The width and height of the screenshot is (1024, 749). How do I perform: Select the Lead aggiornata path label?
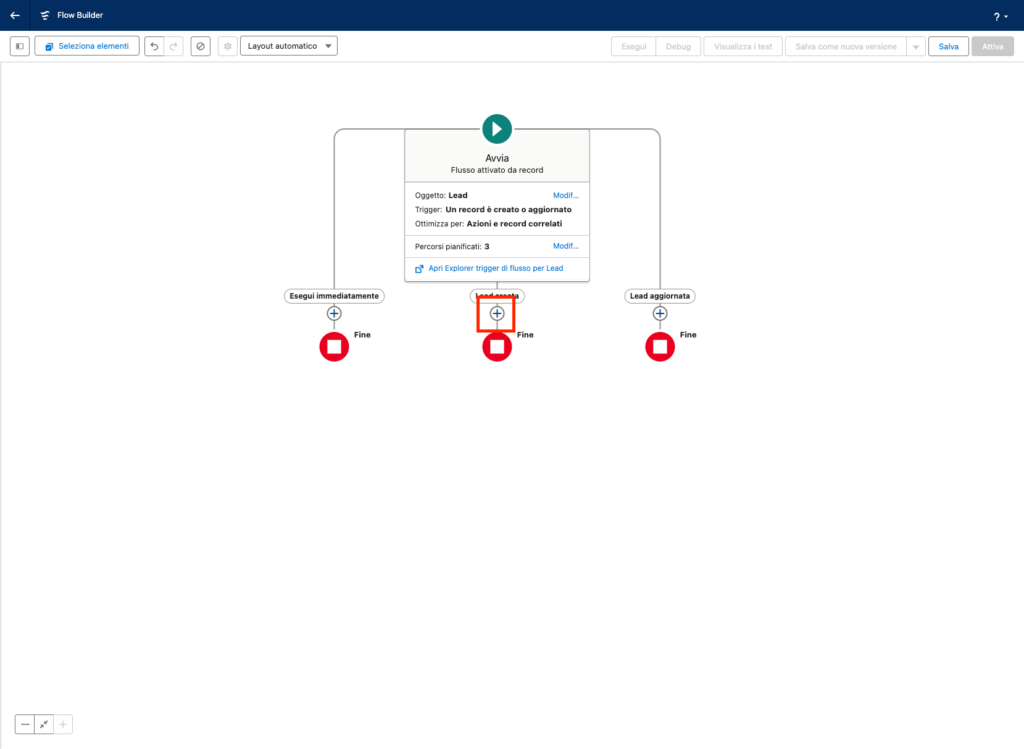point(660,296)
